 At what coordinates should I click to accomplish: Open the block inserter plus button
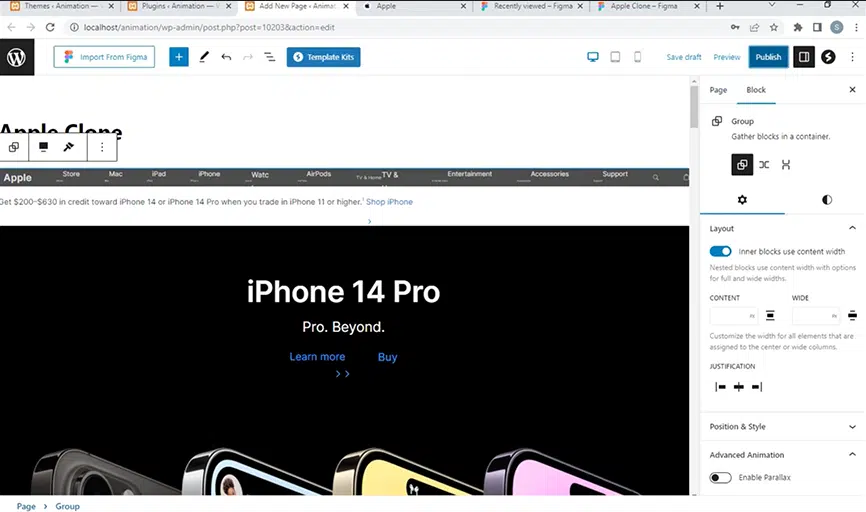(x=178, y=57)
